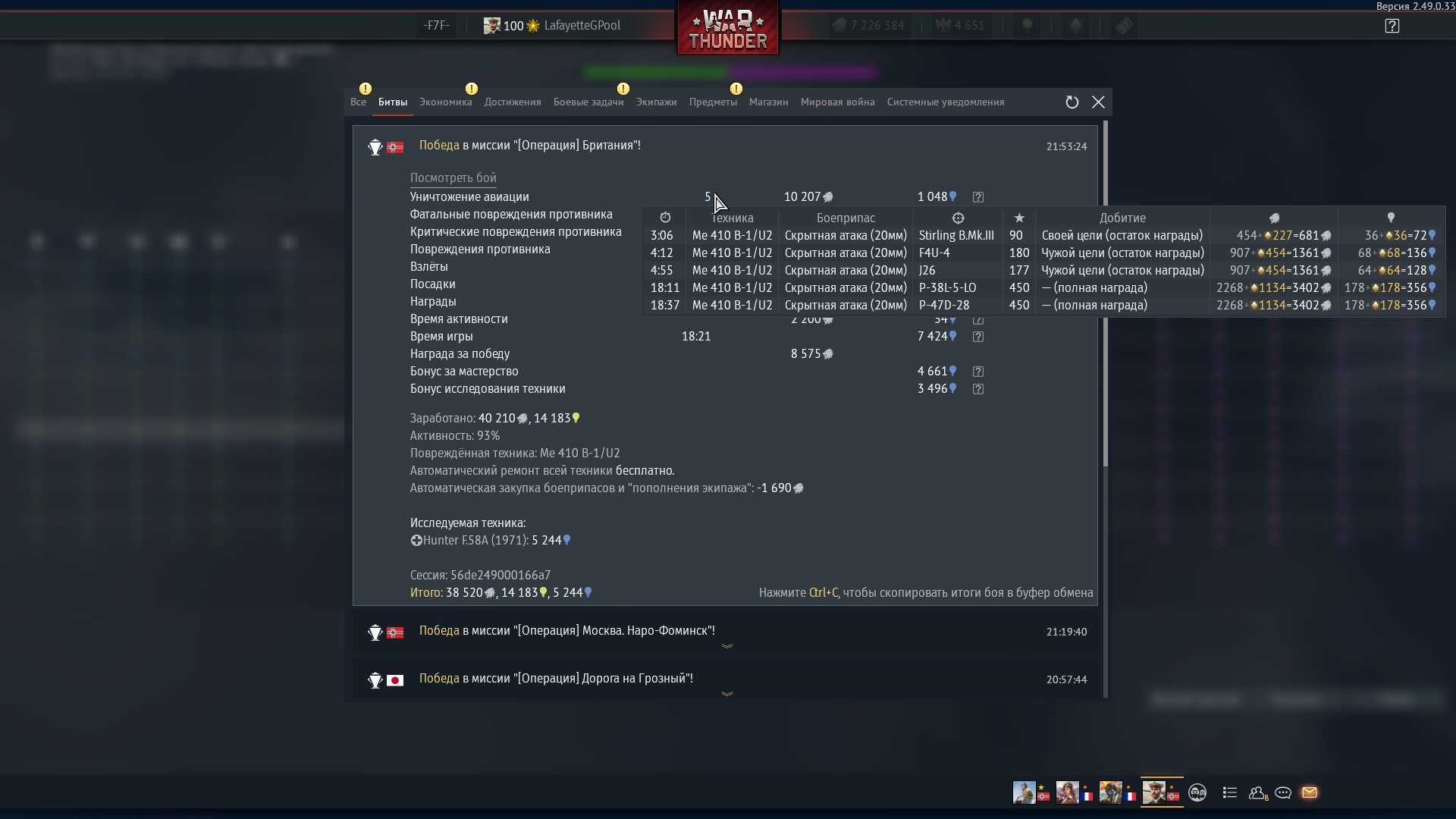
Task: Click the info icon on the Уничтожение авиации row
Action: tap(978, 197)
